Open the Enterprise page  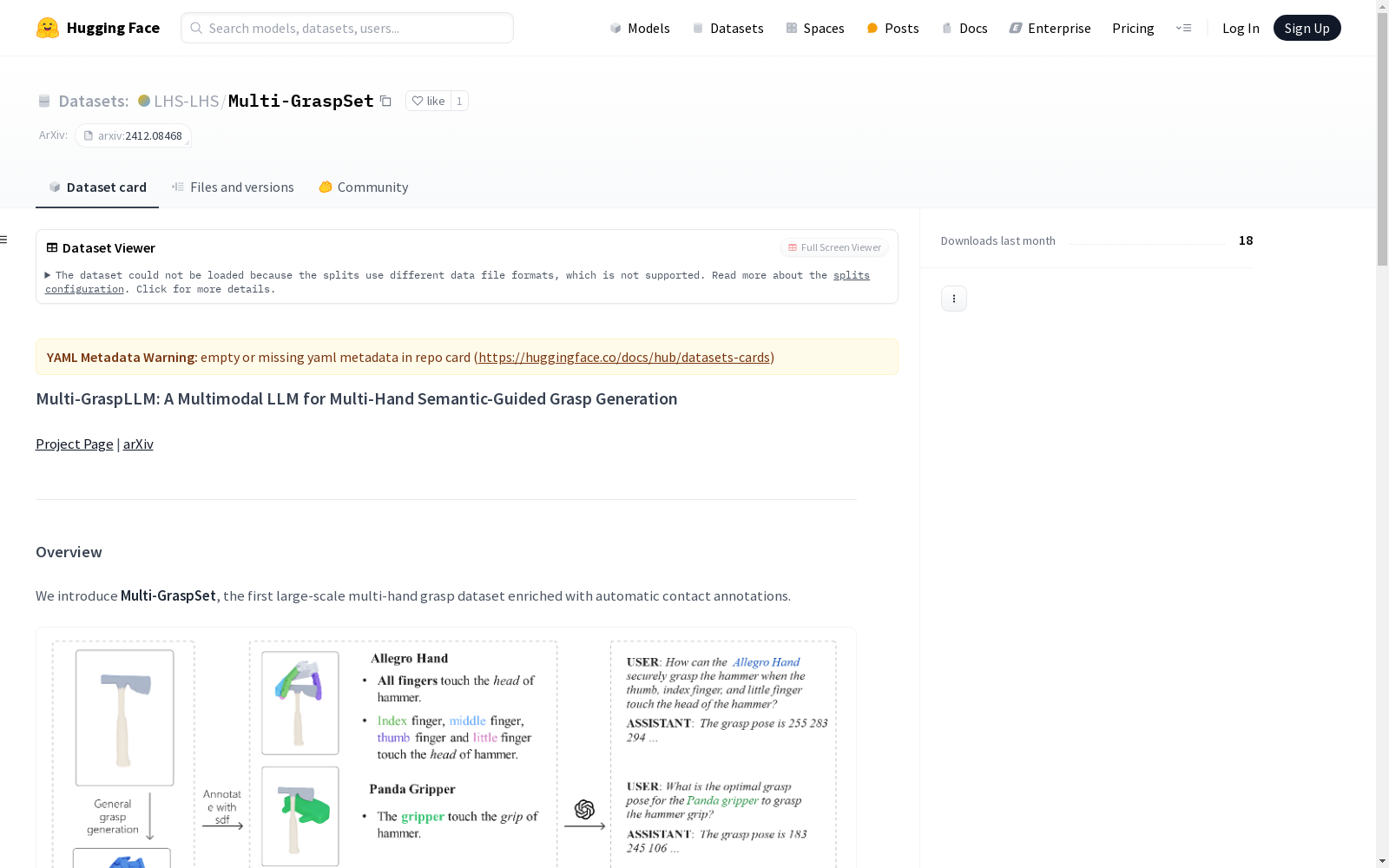(1050, 28)
